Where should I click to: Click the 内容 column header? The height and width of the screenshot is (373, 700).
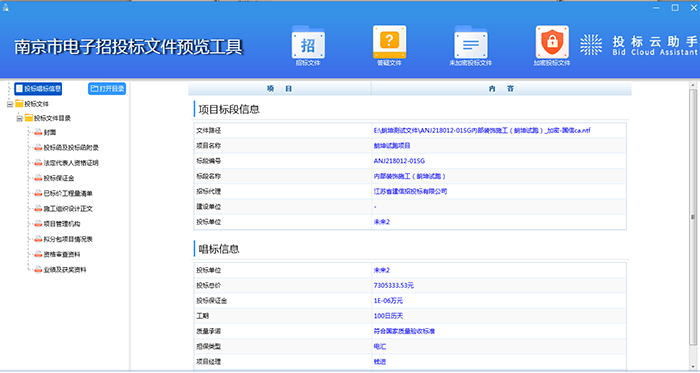click(501, 89)
